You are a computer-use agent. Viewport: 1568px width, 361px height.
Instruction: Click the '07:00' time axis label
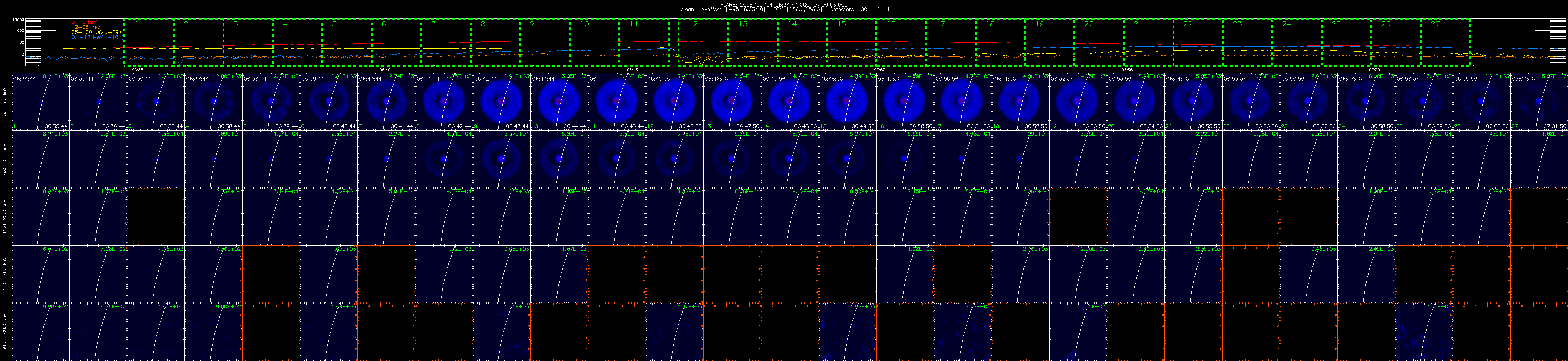pos(1374,70)
